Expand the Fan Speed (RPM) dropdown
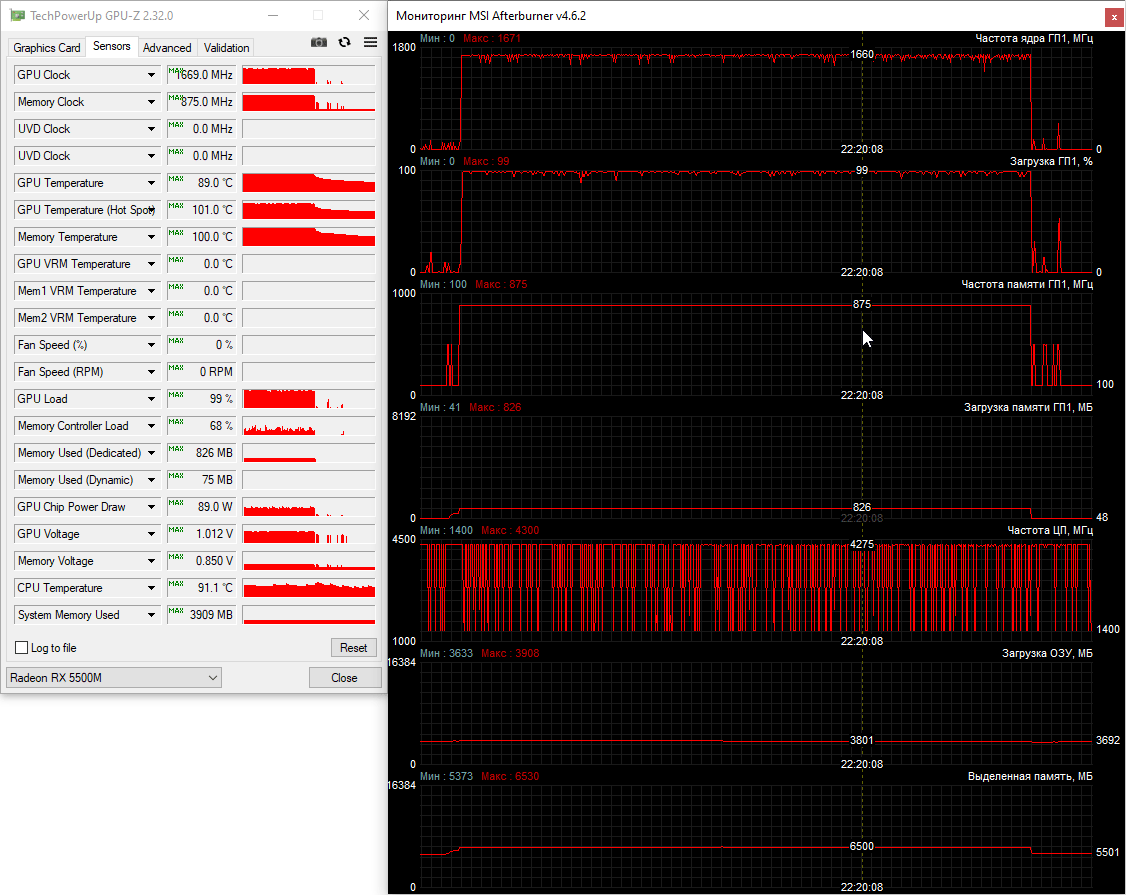1126x895 pixels. pos(151,372)
